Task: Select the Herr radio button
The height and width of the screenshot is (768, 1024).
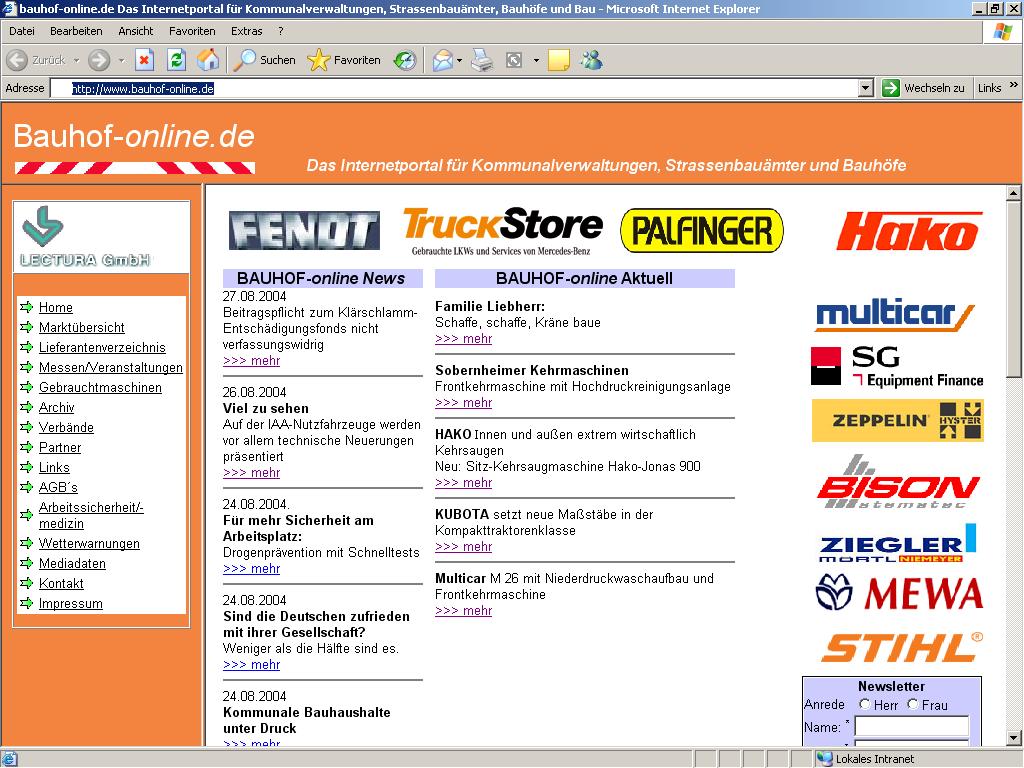Action: (x=865, y=704)
